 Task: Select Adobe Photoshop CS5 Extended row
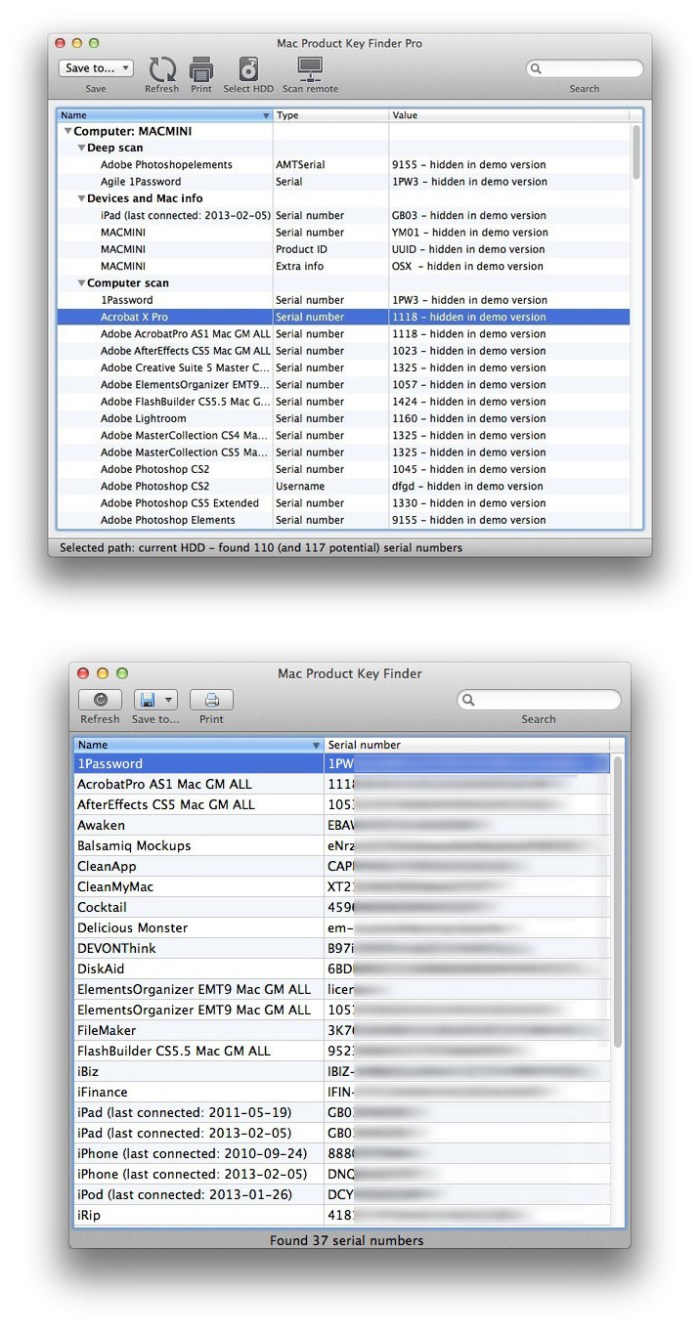point(344,503)
